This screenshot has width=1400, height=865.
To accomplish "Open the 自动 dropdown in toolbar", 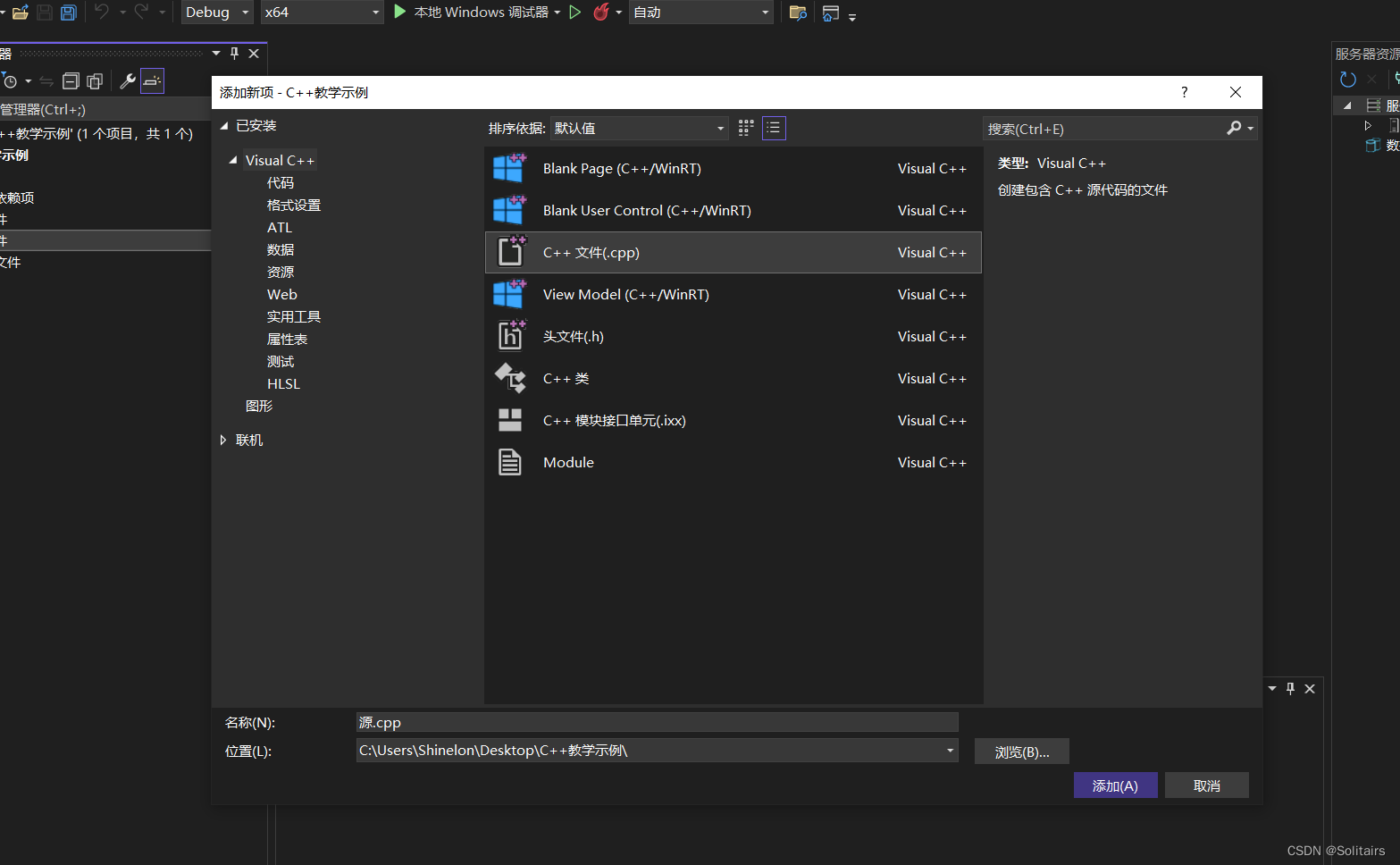I will (701, 13).
